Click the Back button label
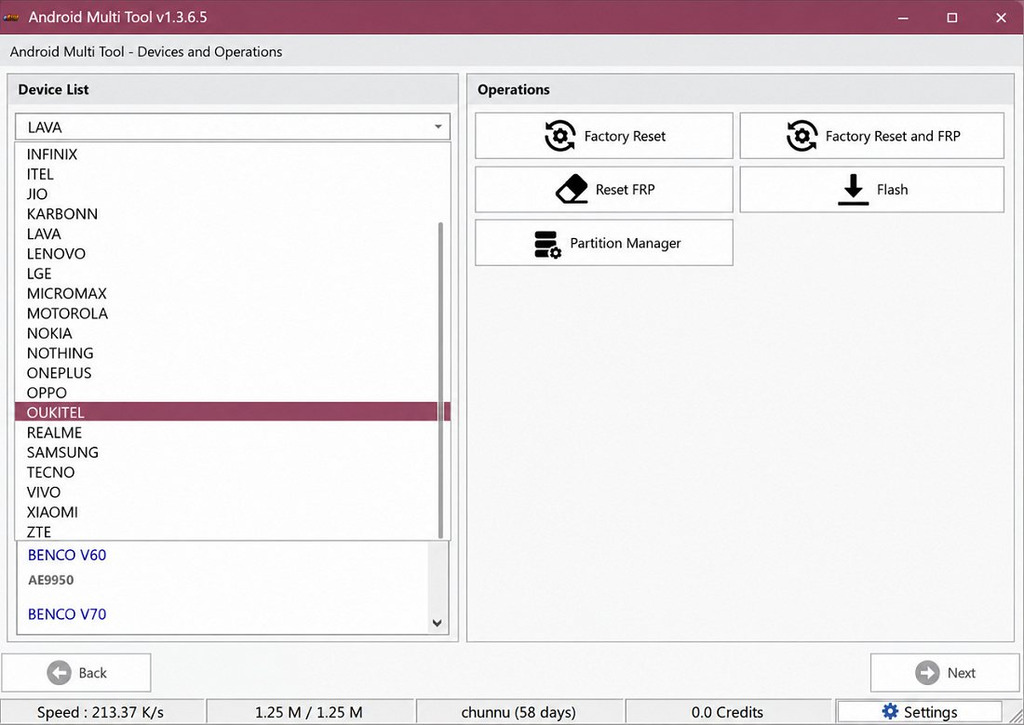This screenshot has width=1024, height=725. click(x=93, y=673)
